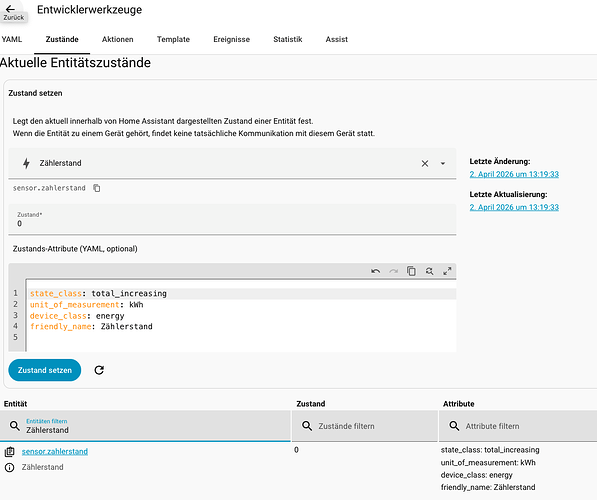The width and height of the screenshot is (597, 500).
Task: Open the Letzte Änderung timestamp link
Action: (514, 174)
